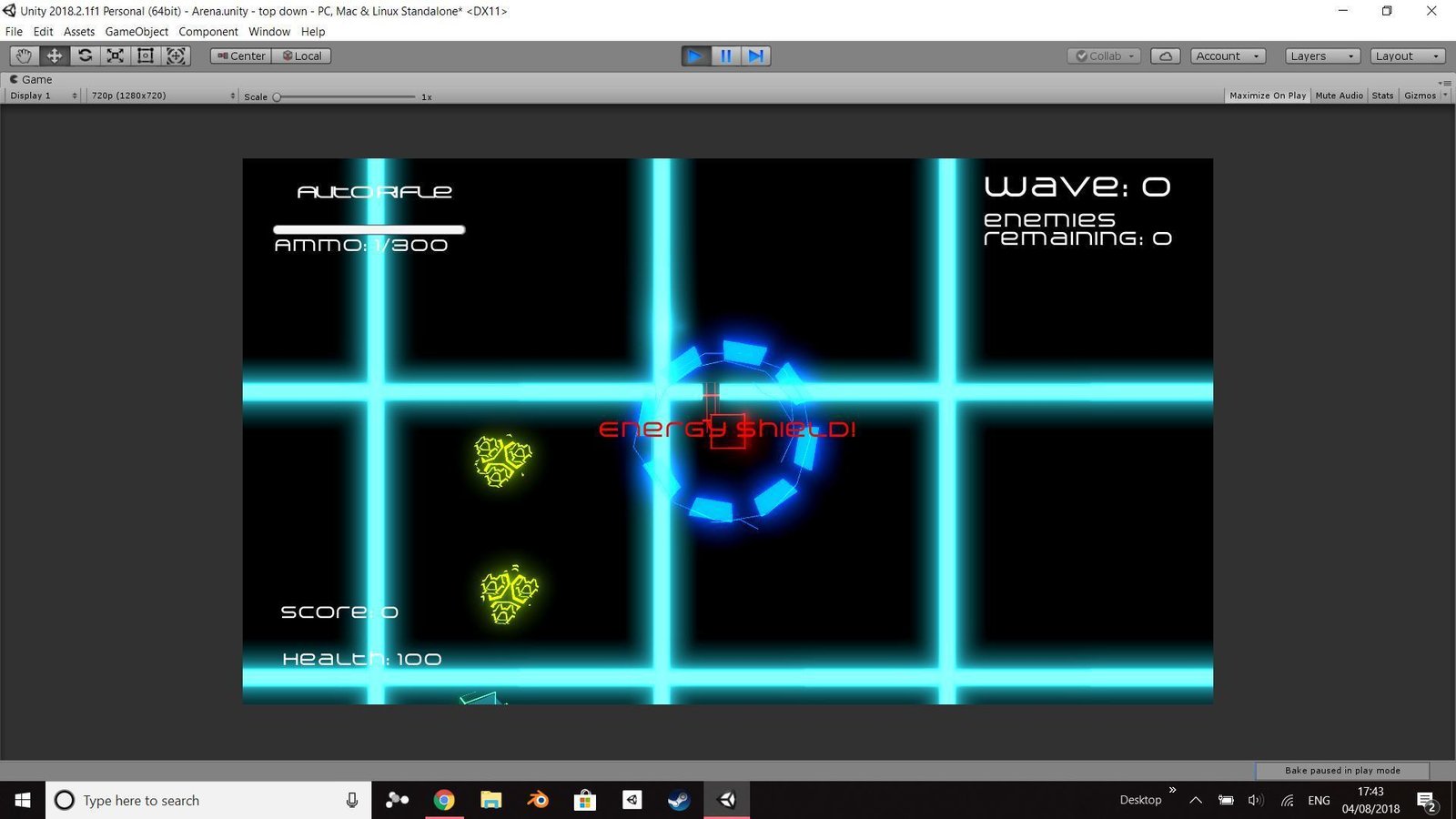1456x819 pixels.
Task: Show rendering Stats overlay
Action: [1382, 95]
